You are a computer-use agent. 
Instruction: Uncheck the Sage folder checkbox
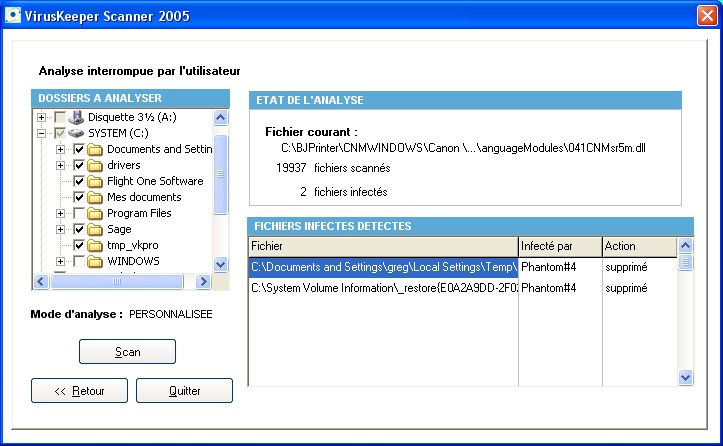pos(79,229)
